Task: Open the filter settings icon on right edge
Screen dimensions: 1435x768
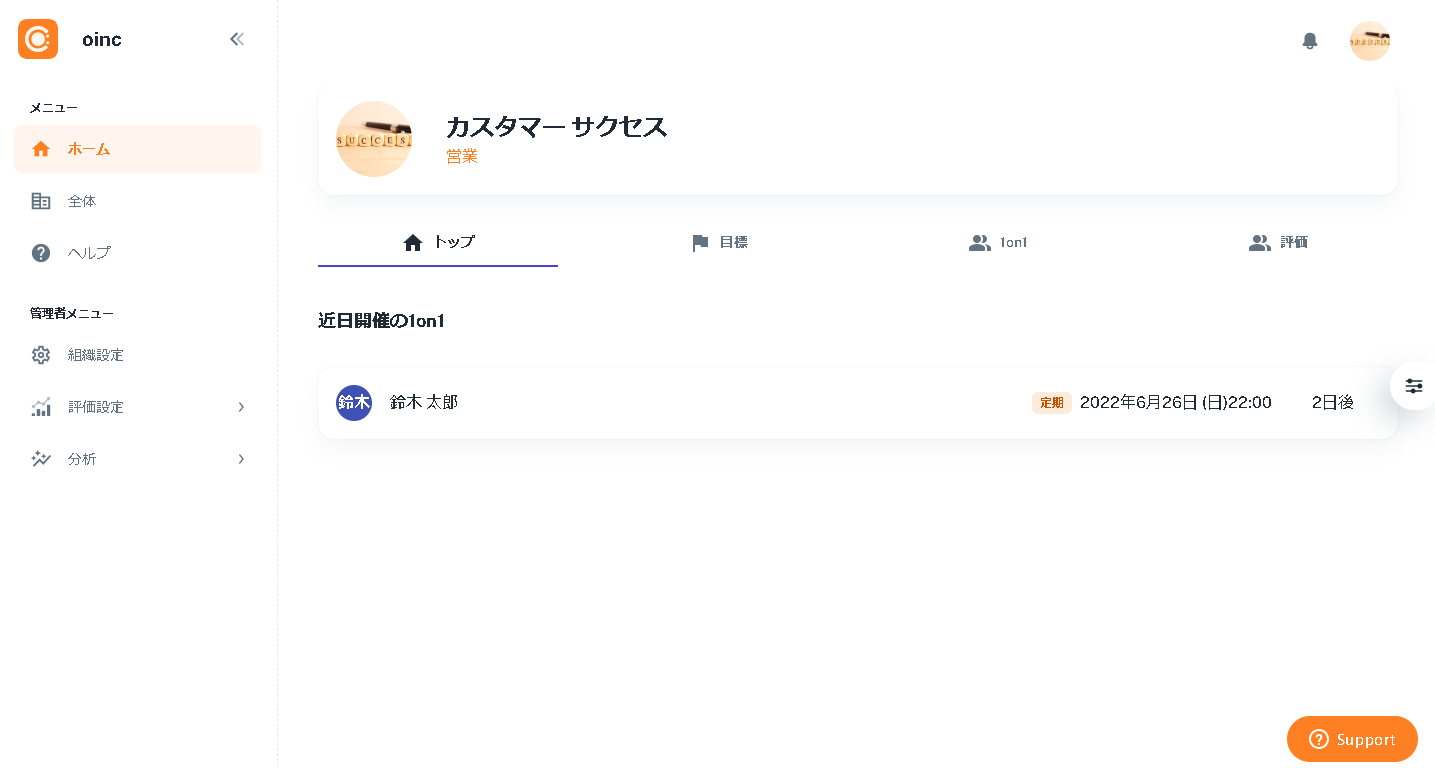Action: (1413, 386)
